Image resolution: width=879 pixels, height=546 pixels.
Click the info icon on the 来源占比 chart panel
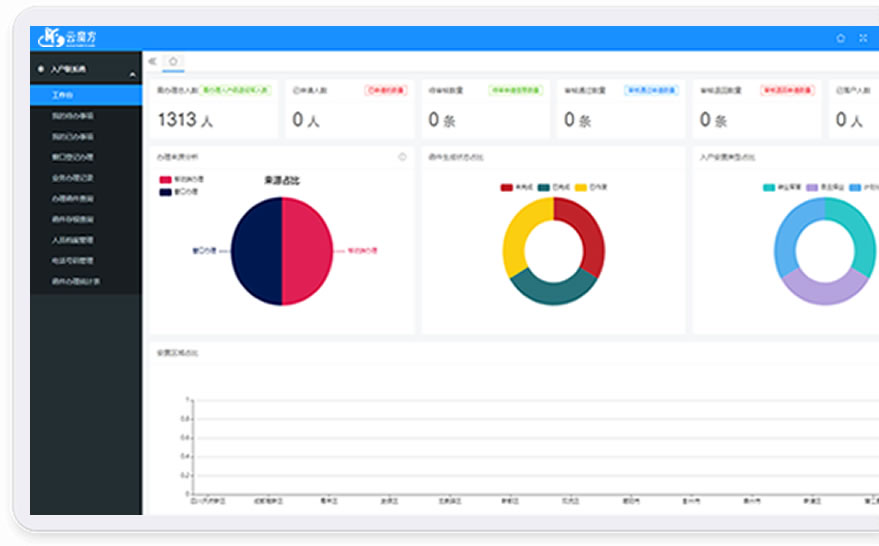402,157
